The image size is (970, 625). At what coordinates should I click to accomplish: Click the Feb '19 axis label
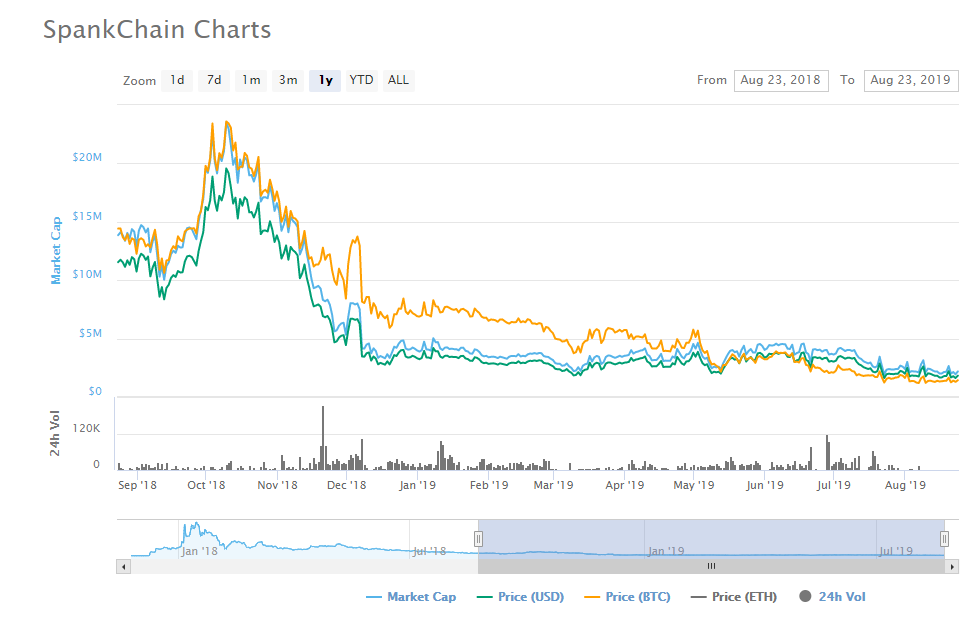[x=489, y=485]
